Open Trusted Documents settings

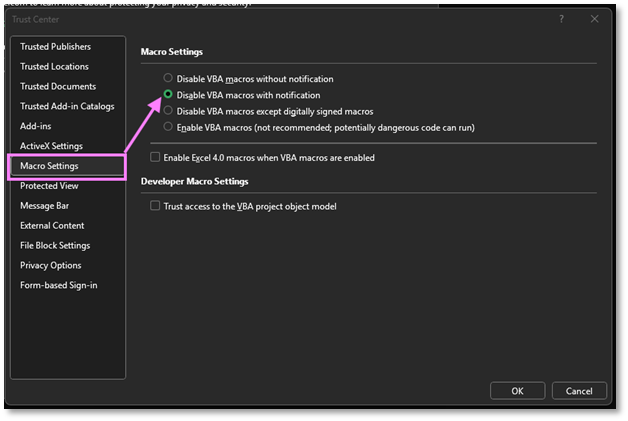(58, 87)
